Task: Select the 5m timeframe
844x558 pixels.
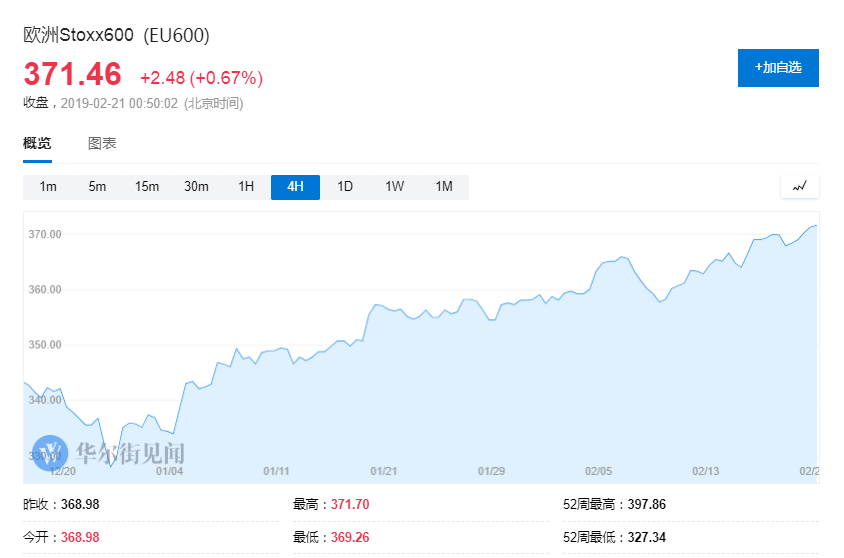Action: pos(97,187)
